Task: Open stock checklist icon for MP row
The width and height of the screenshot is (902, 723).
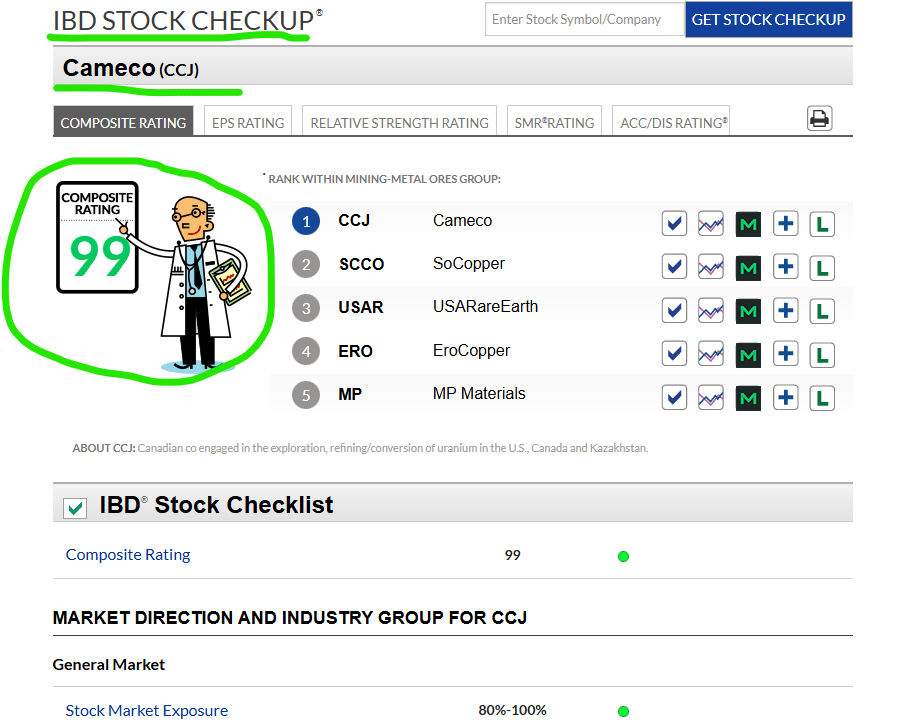Action: [674, 397]
